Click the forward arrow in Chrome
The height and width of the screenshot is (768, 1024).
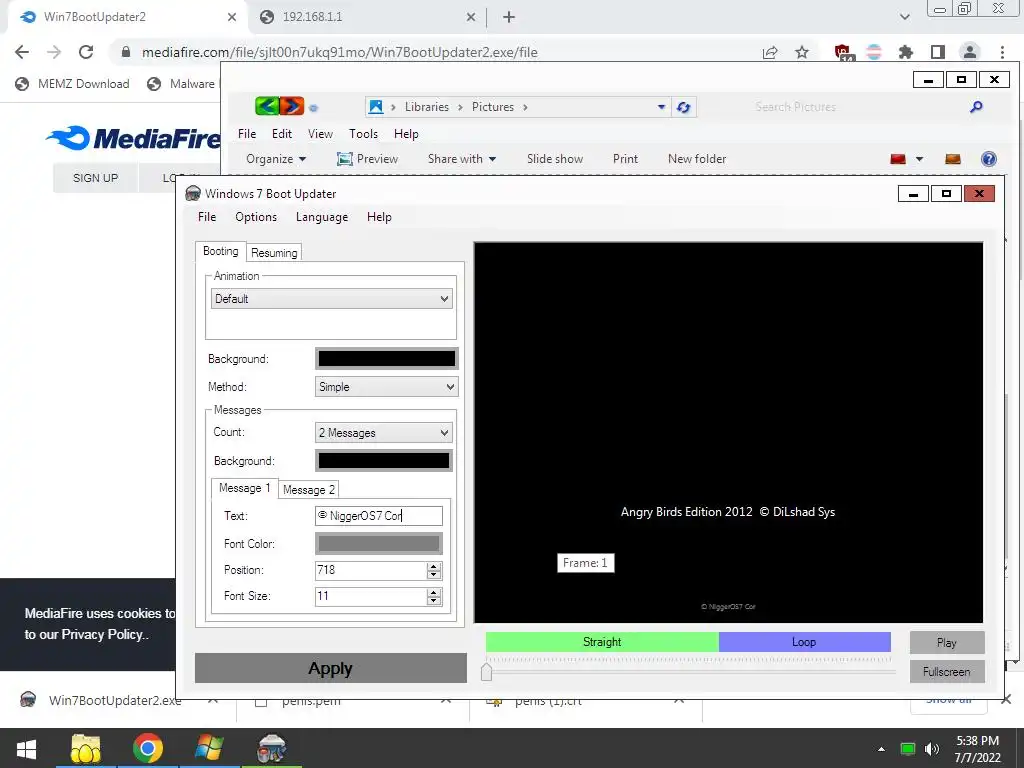point(54,52)
